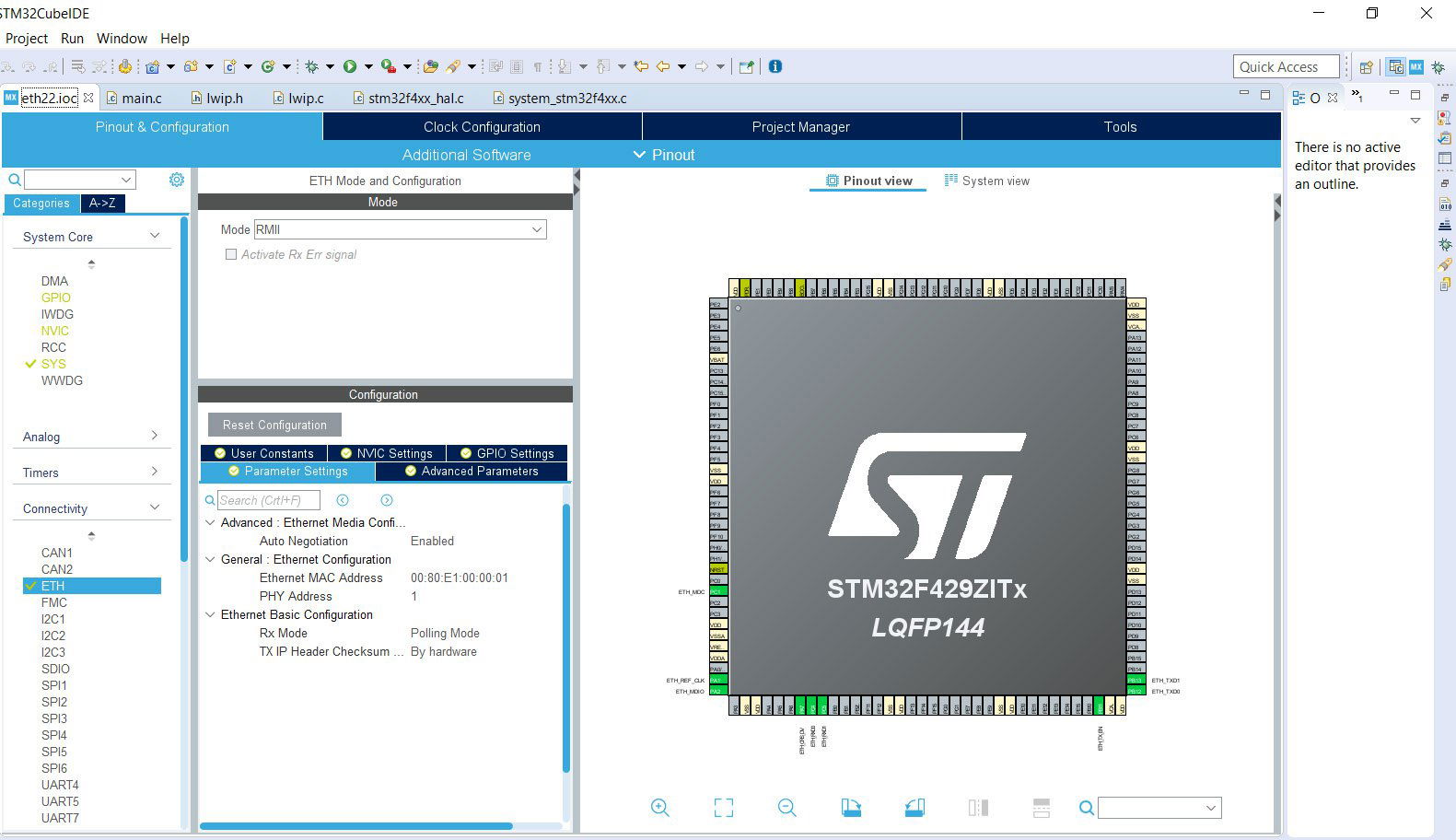
Task: Switch to System view
Action: [987, 181]
